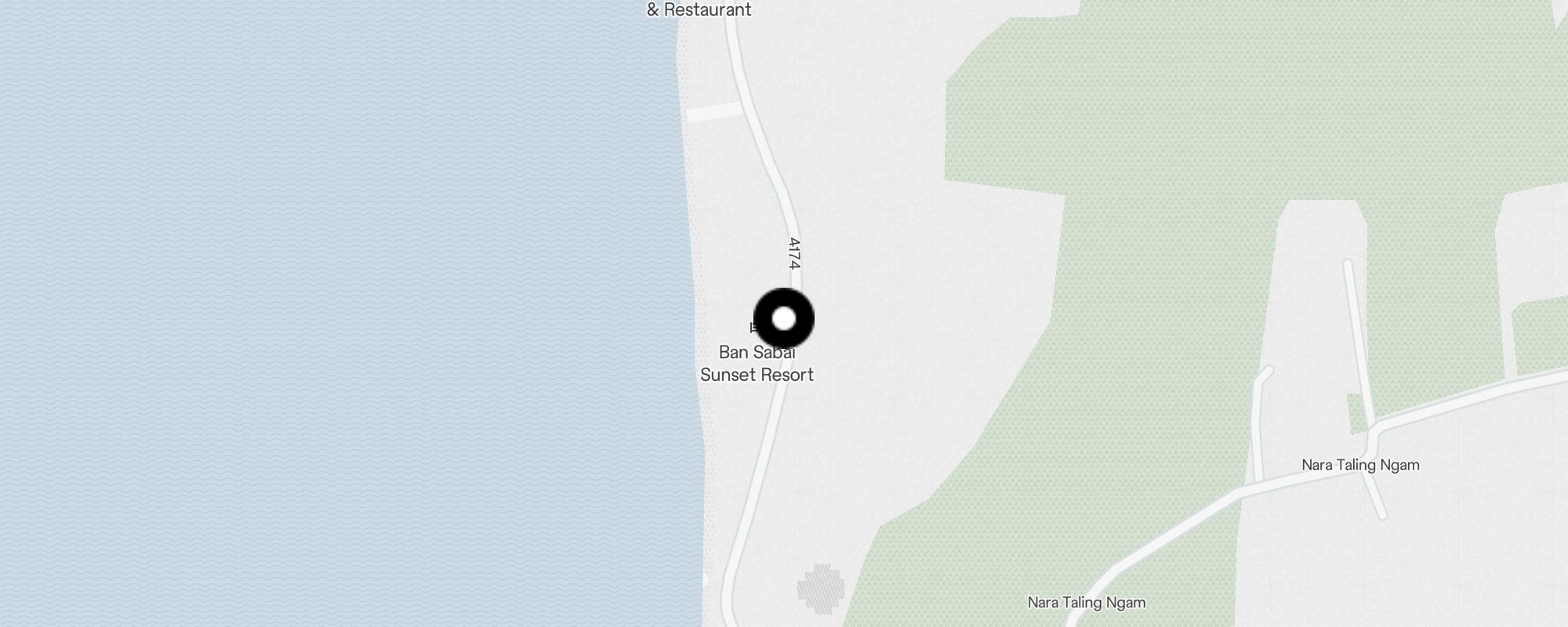Click the green patch at the right edge
The width and height of the screenshot is (1568, 627).
(x=1541, y=337)
